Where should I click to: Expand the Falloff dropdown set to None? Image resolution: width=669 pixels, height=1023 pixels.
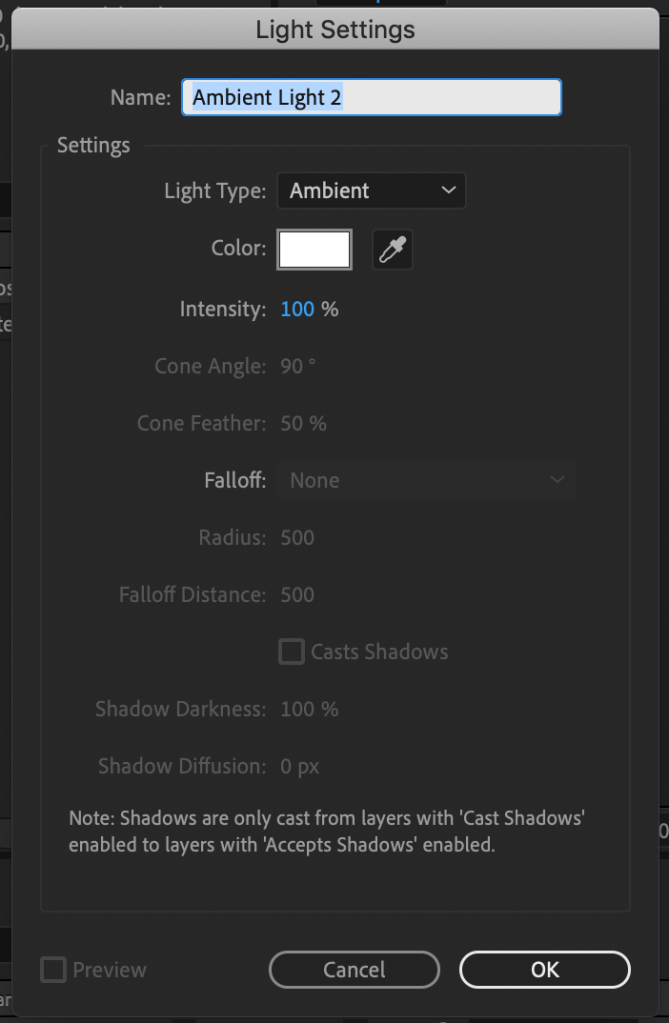pos(426,481)
